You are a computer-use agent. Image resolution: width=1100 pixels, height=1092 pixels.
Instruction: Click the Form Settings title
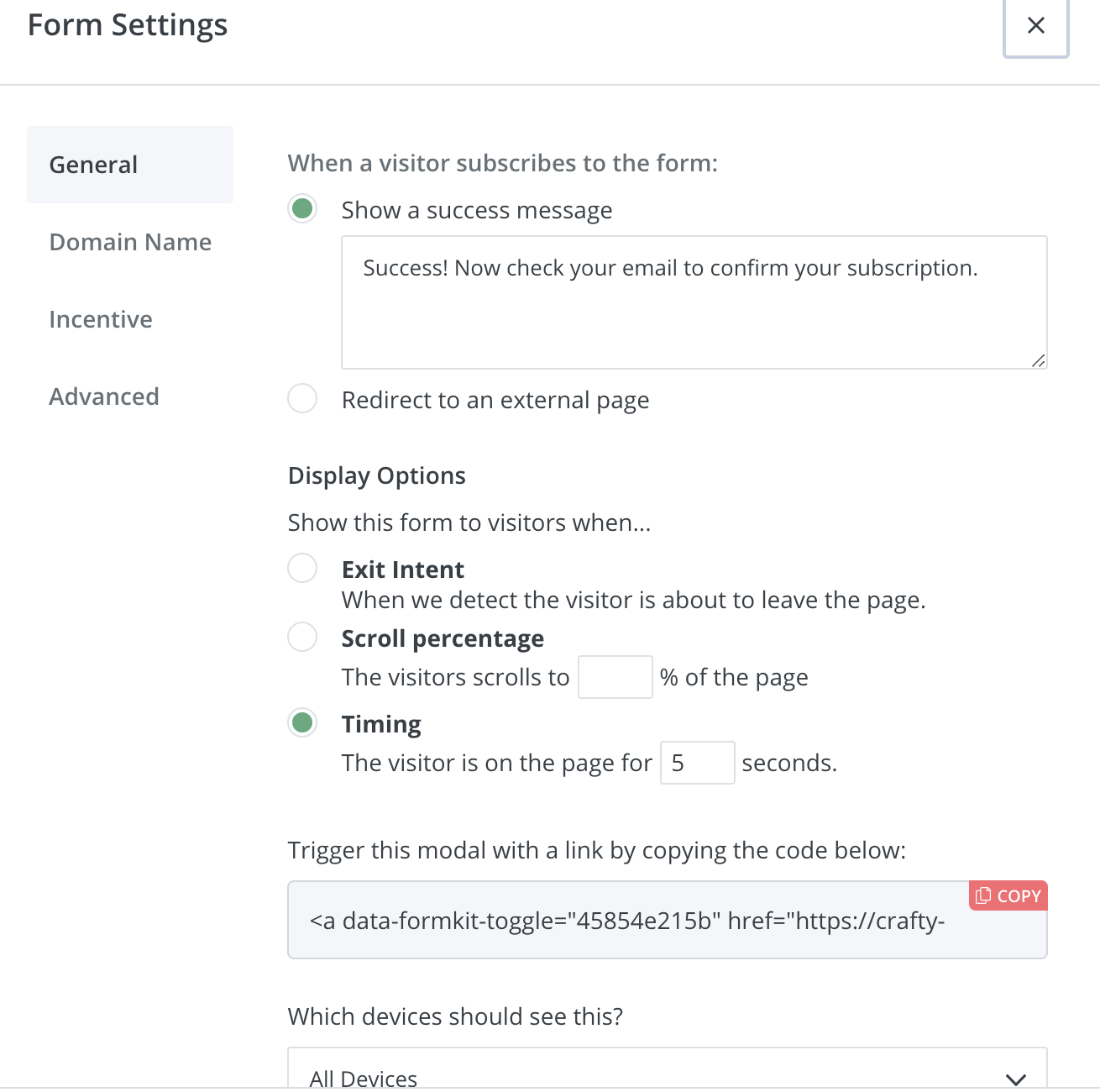pos(128,25)
